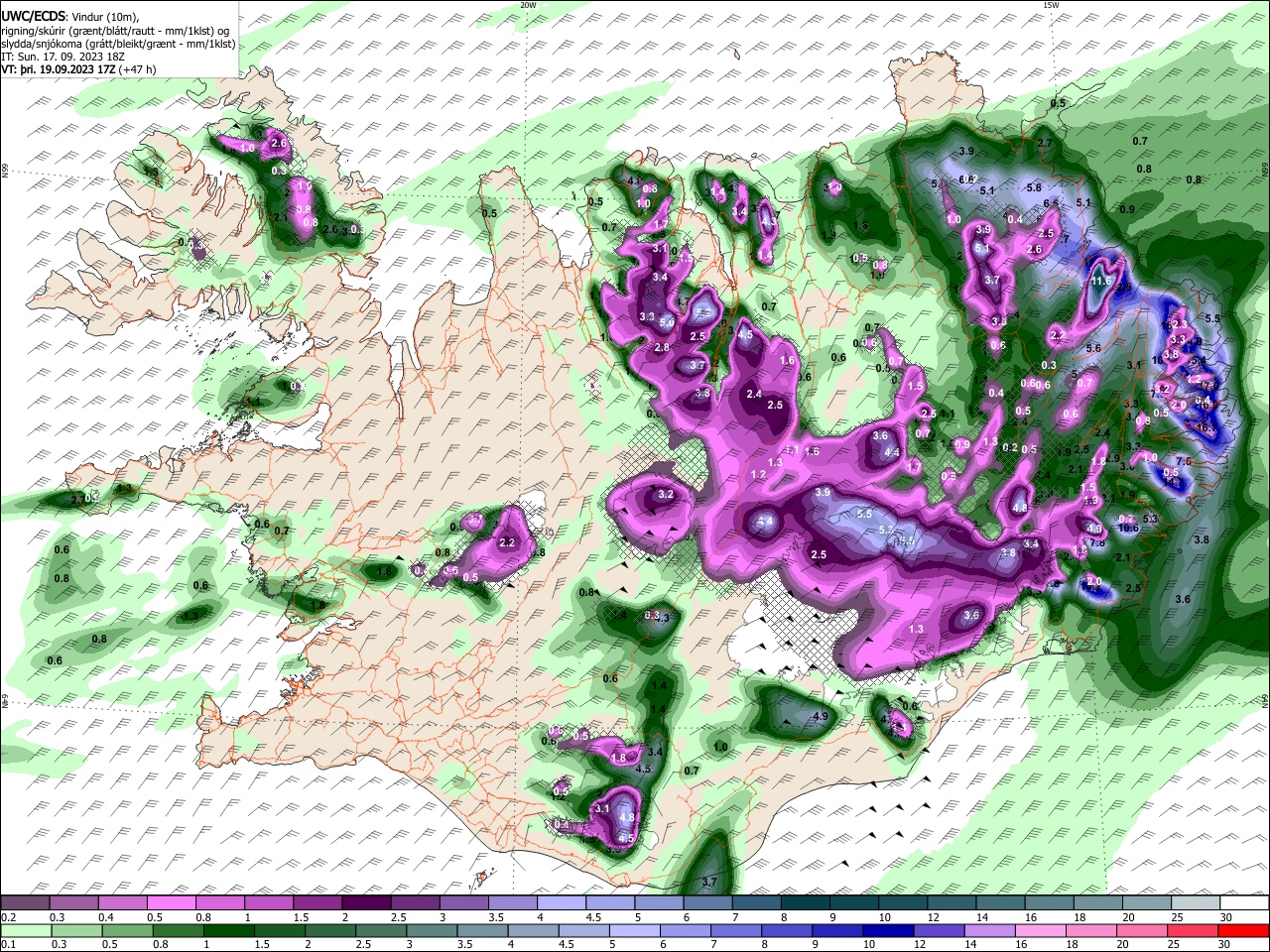Click the UWC/ECDS title in the legend box

(x=35, y=17)
